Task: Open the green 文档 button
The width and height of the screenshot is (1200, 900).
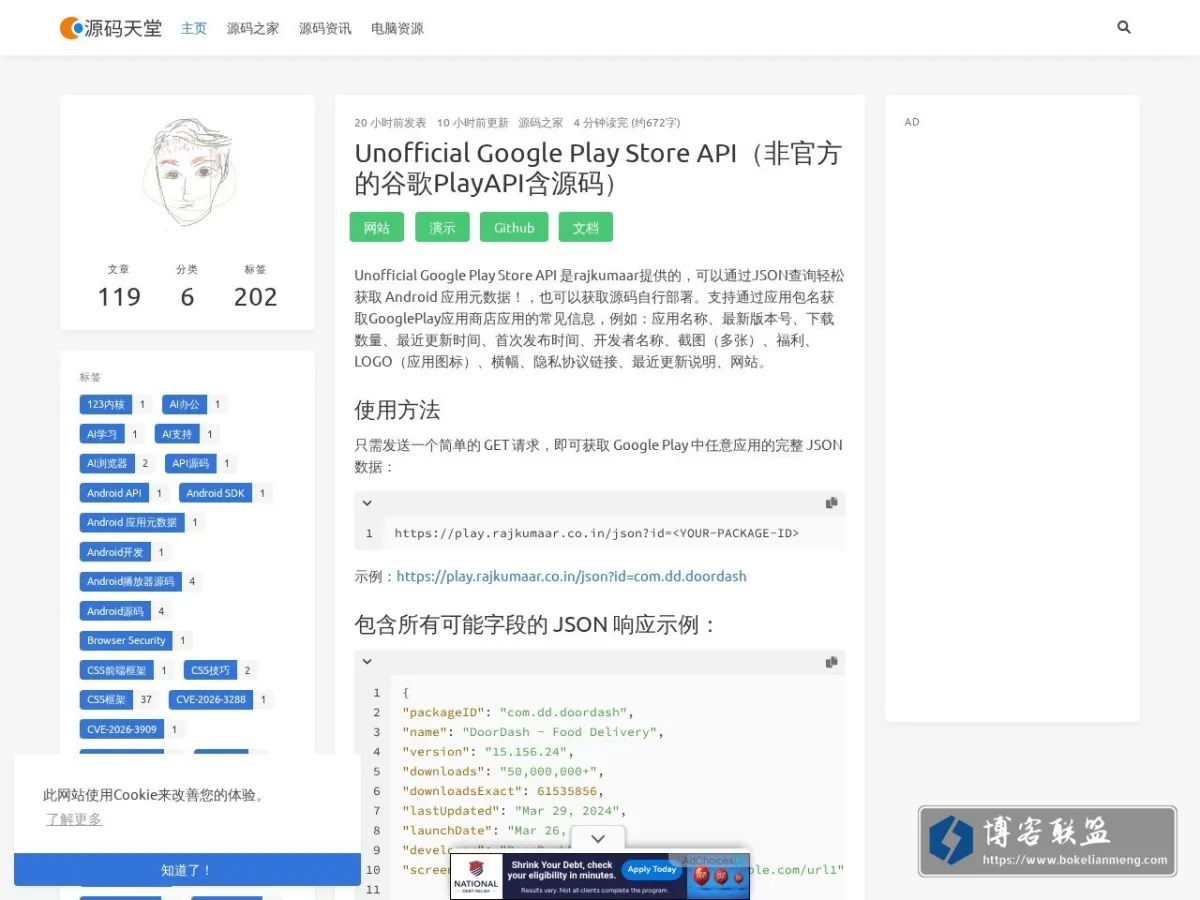Action: [585, 227]
